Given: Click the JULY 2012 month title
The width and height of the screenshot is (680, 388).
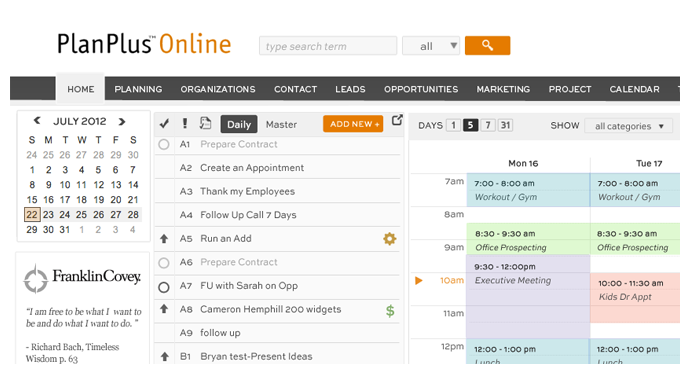Looking at the screenshot, I should point(79,121).
